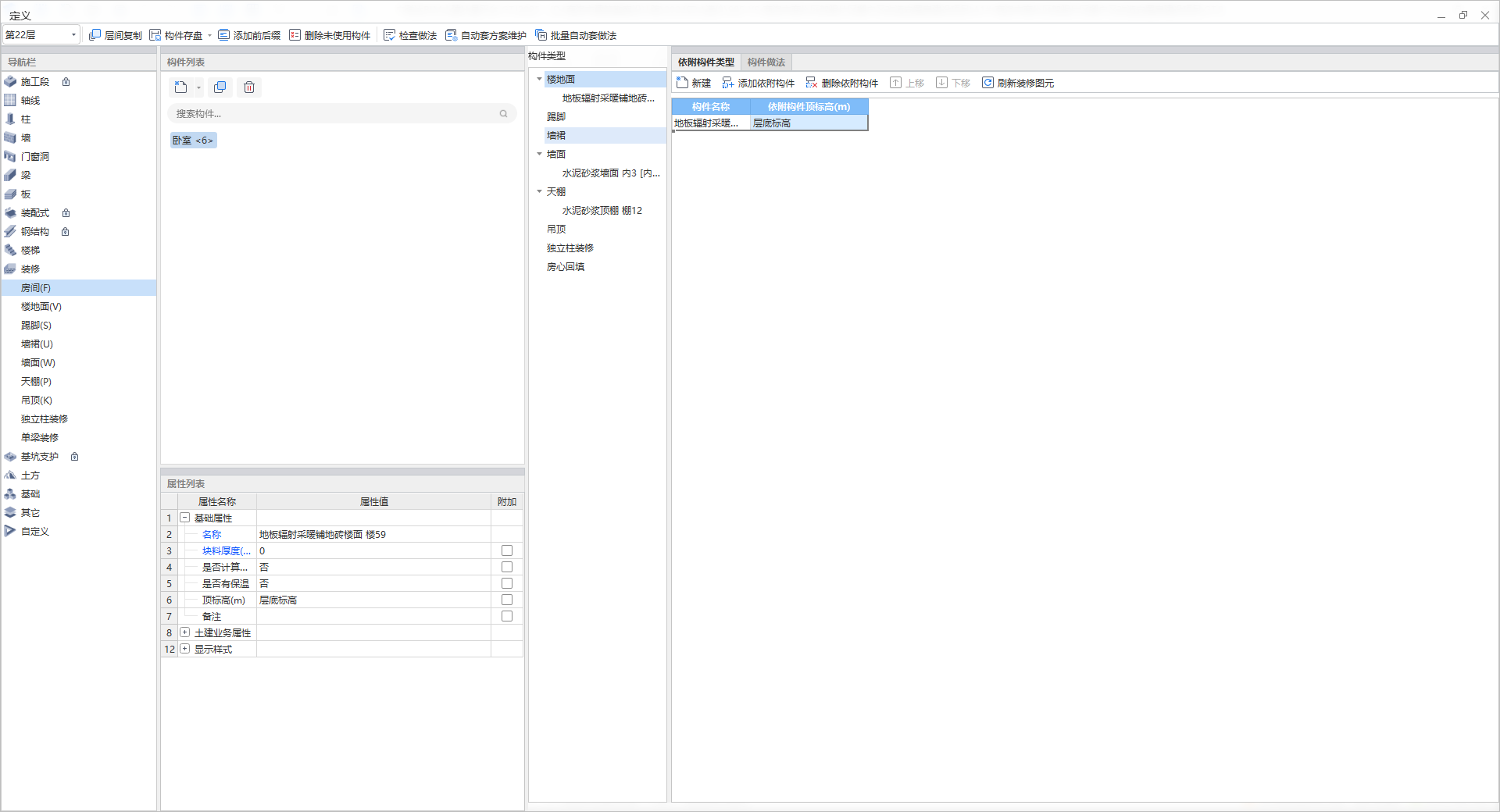This screenshot has width=1500, height=812.
Task: Select 墙面(W) in navigation
Action: click(38, 363)
